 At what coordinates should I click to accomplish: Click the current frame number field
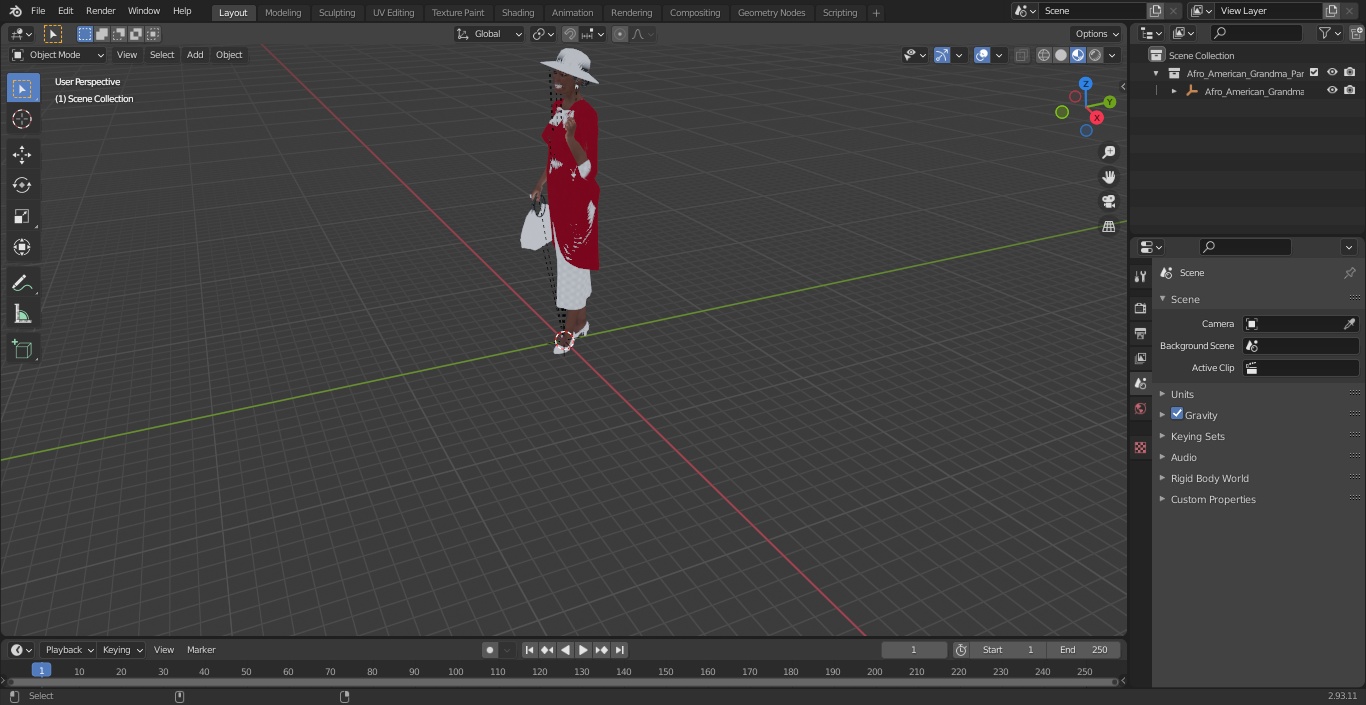coord(914,650)
